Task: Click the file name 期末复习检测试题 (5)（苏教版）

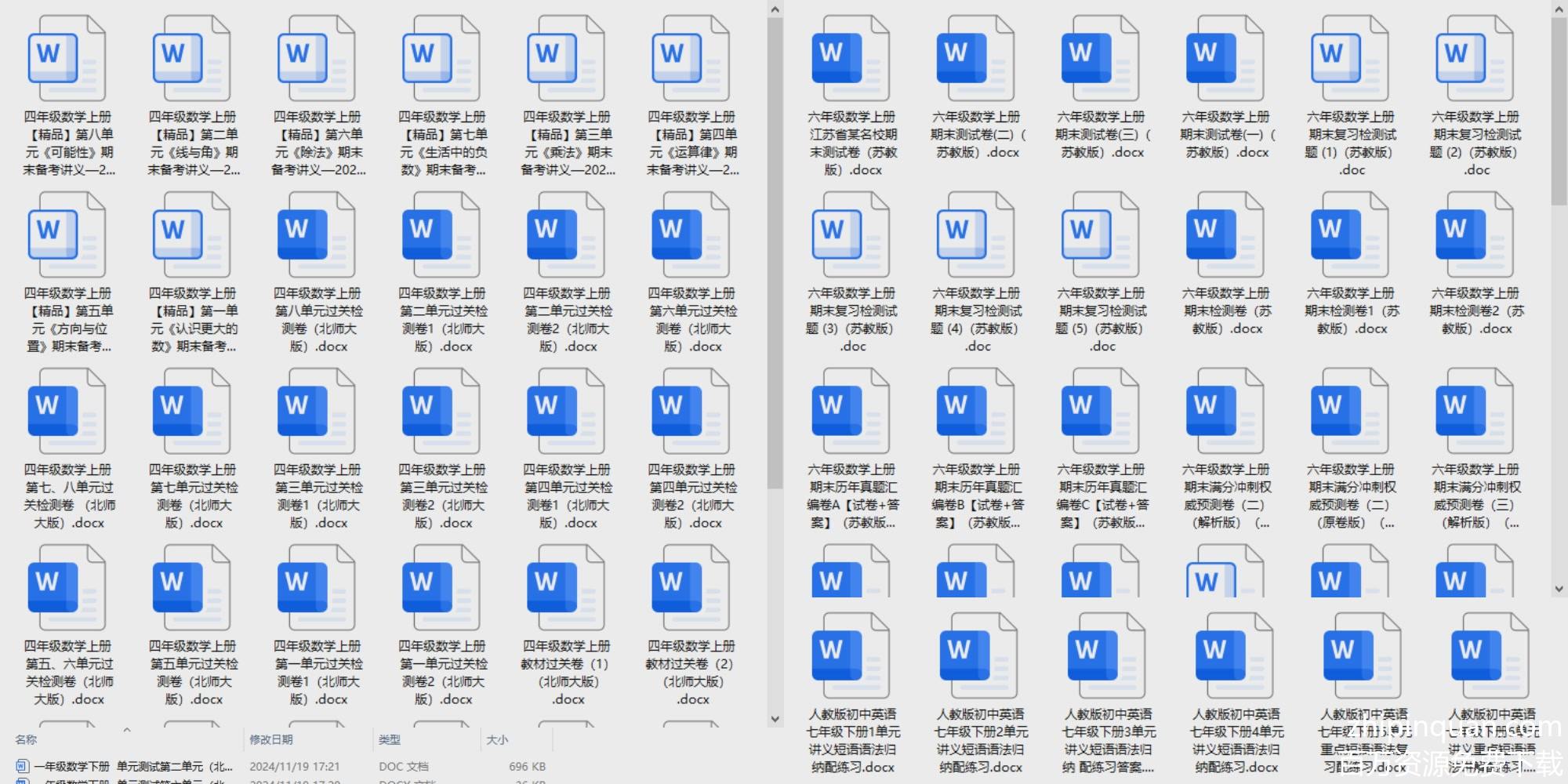Action: tap(1100, 320)
